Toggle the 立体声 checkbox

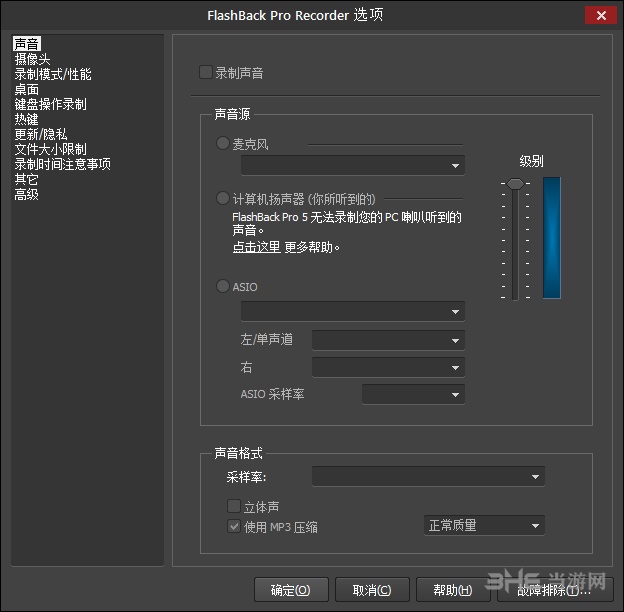[x=234, y=506]
